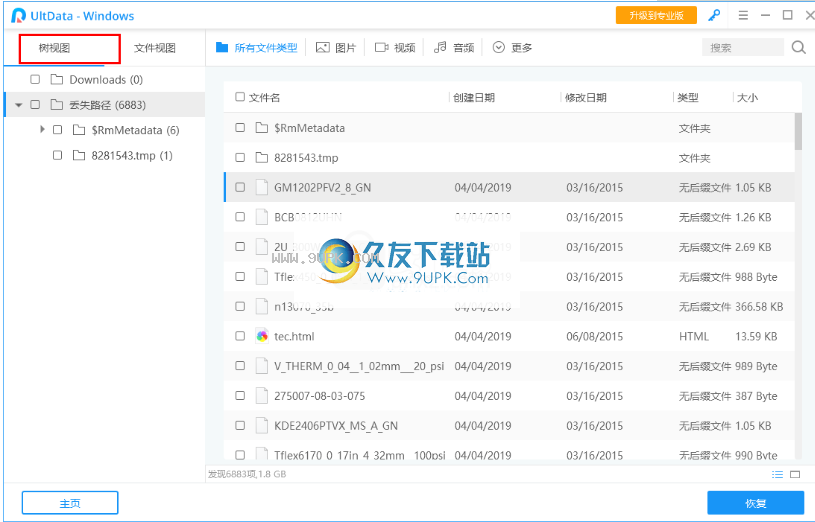Check the Downloads folder checkbox
Screen dimensions: 815x522
pos(35,80)
